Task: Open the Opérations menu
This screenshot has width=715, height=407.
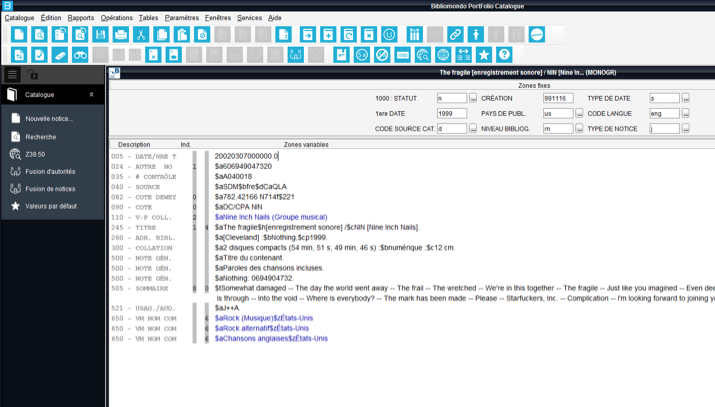Action: click(x=117, y=18)
